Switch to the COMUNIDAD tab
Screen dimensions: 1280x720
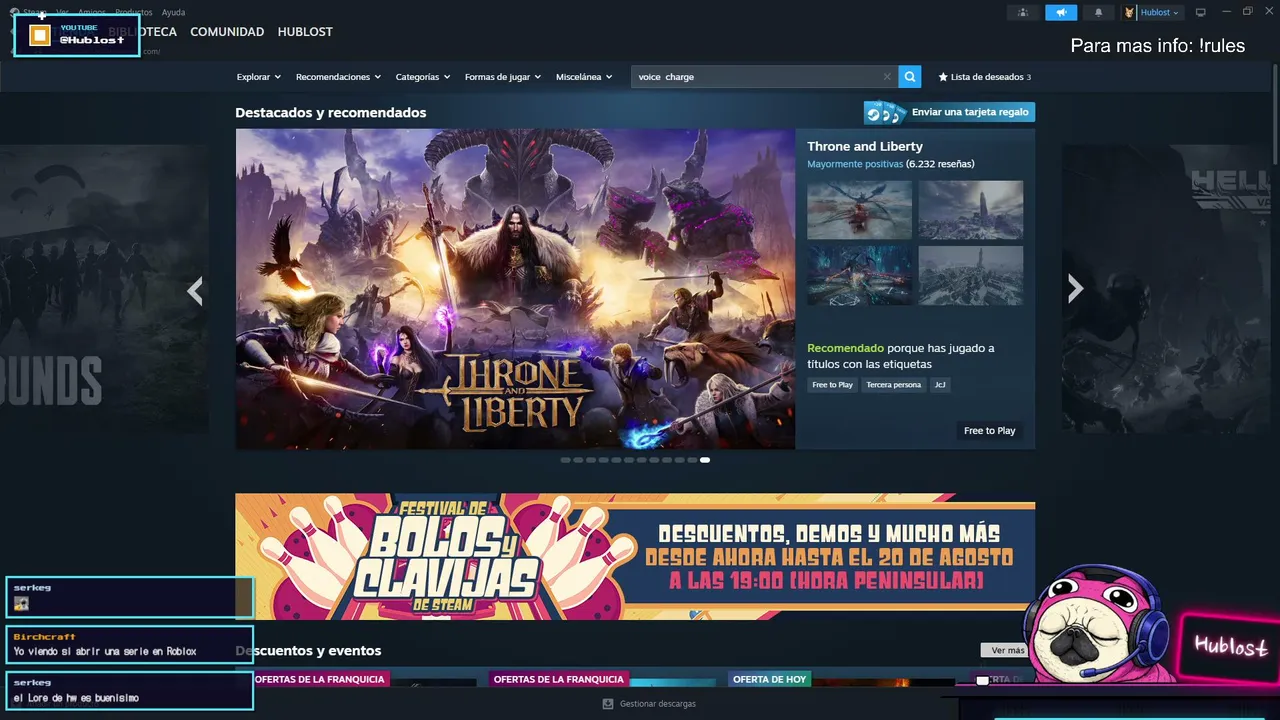coord(227,32)
